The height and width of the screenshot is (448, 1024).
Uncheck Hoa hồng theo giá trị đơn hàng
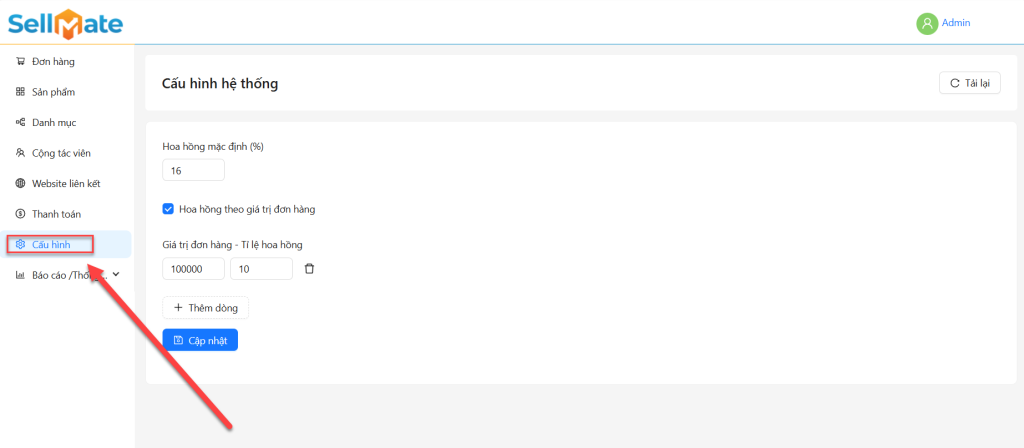(168, 209)
